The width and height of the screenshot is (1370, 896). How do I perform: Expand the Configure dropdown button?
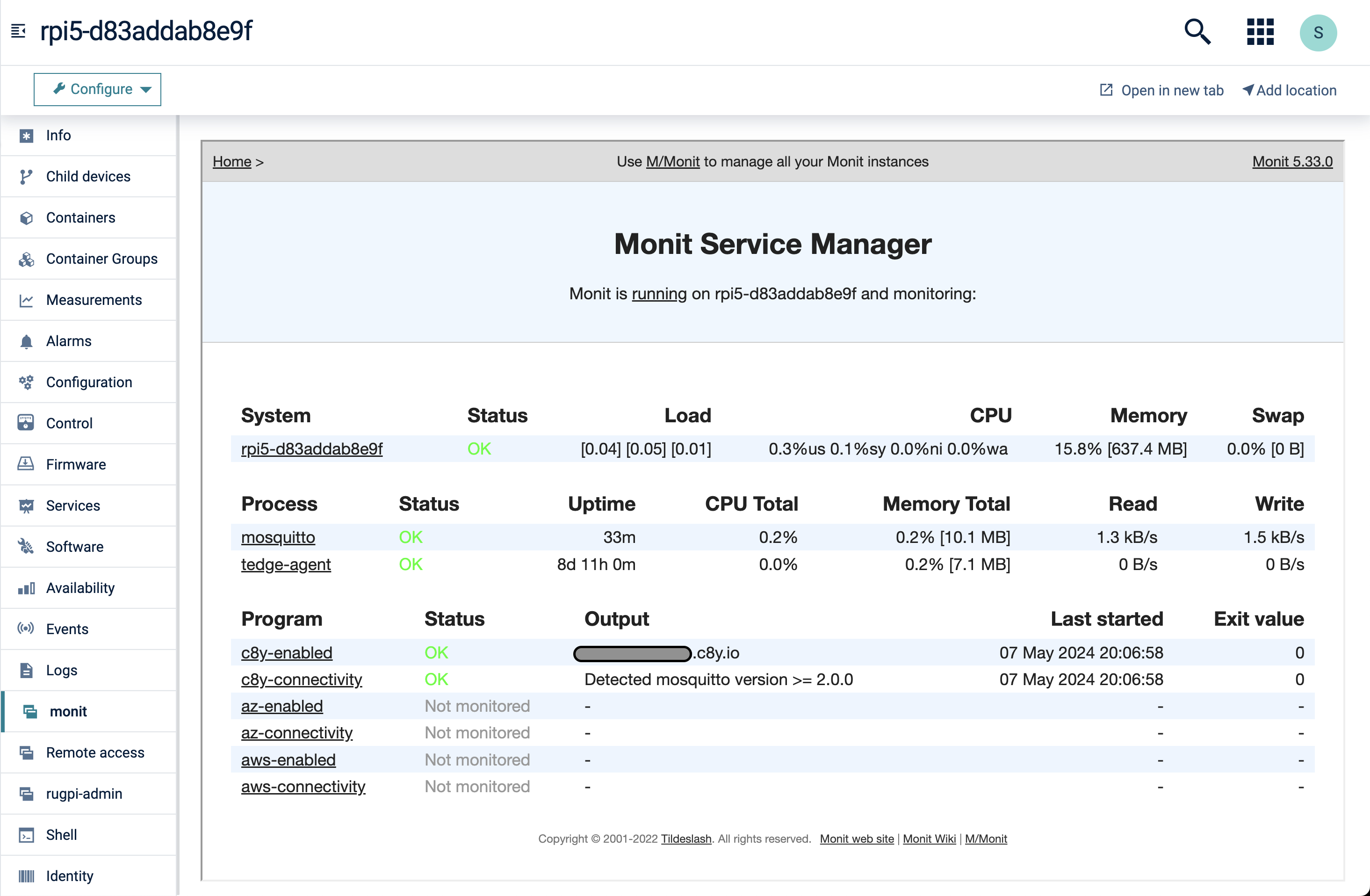click(x=97, y=89)
